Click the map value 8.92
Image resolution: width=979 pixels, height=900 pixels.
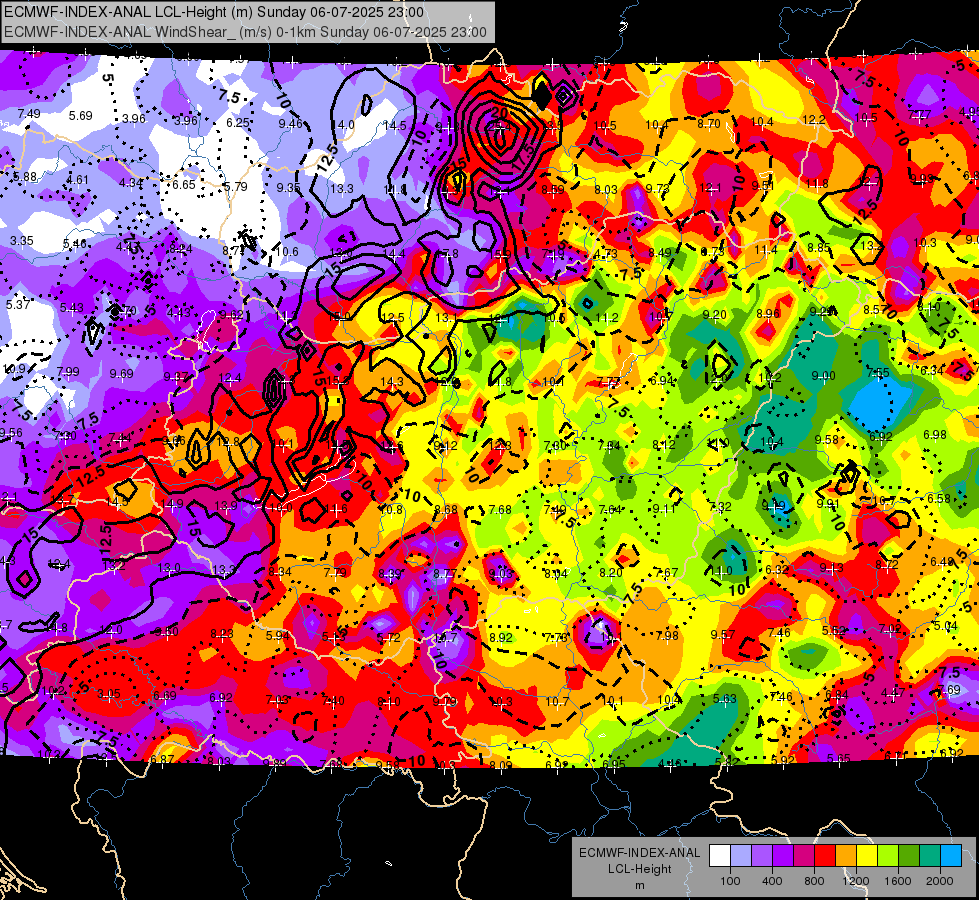[501, 638]
